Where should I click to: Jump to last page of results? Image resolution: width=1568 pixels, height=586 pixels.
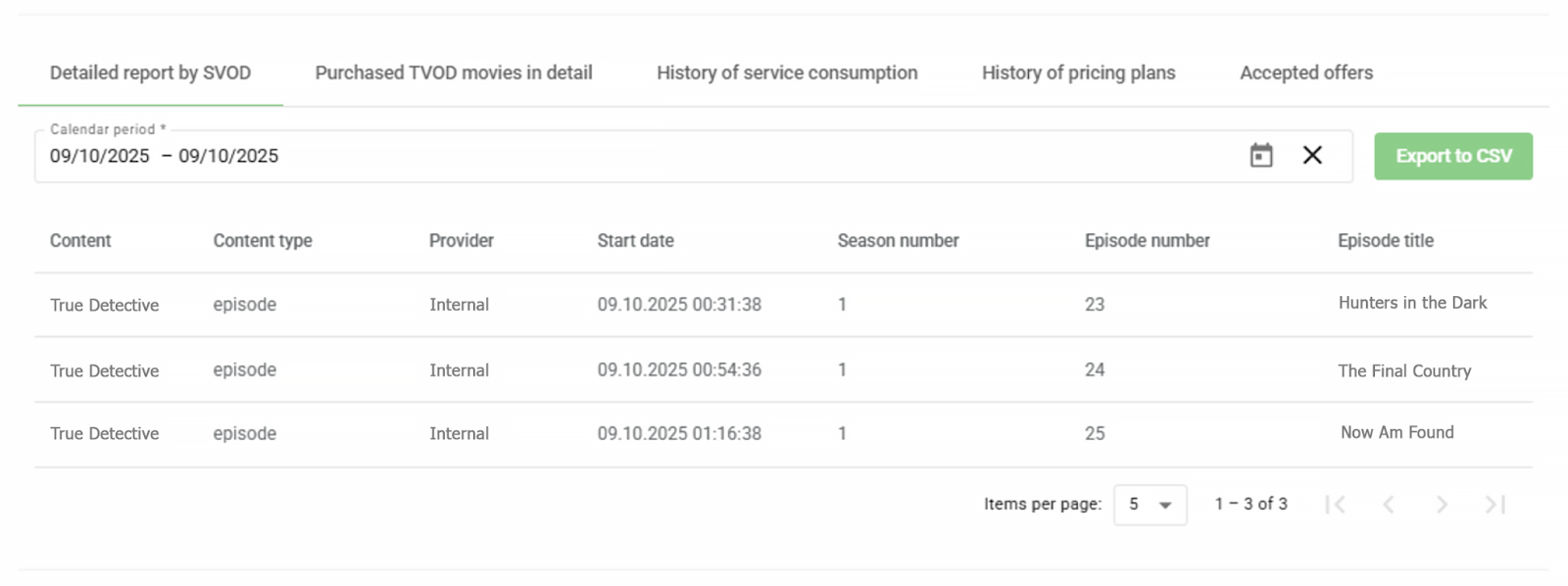point(1494,505)
